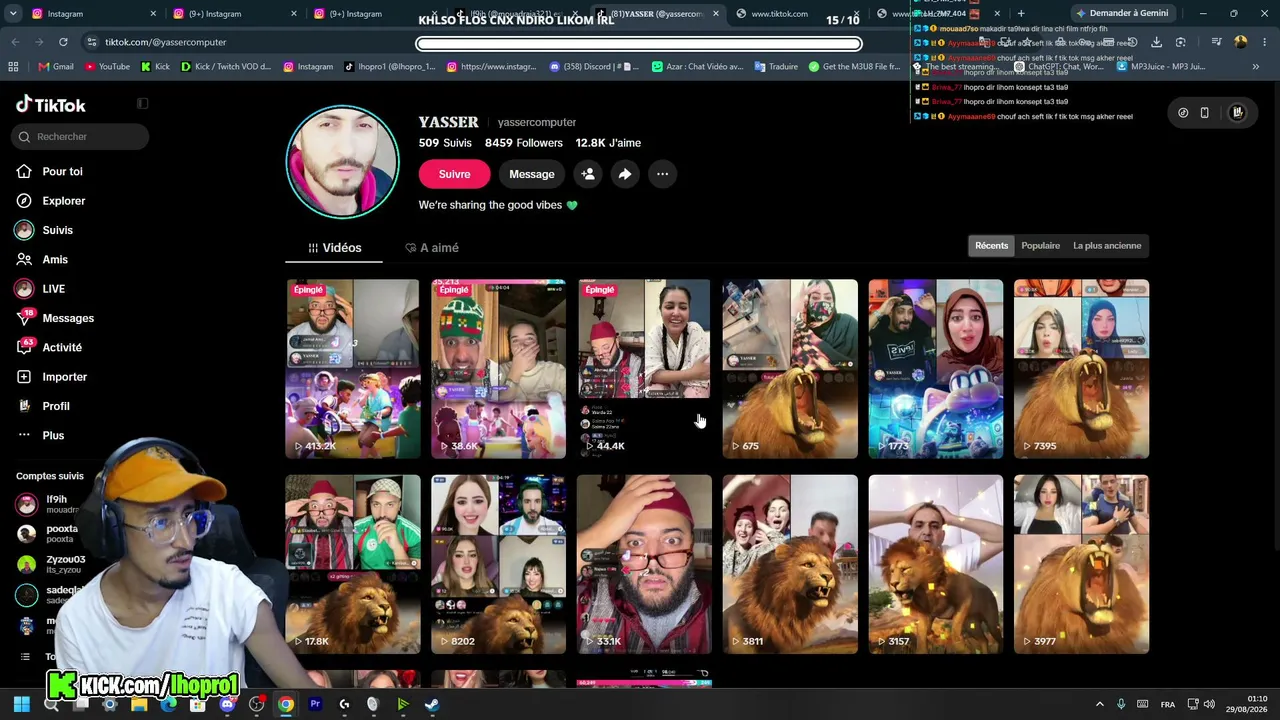Open Messages icon with 18 badge
The width and height of the screenshot is (1280, 720).
coord(24,318)
